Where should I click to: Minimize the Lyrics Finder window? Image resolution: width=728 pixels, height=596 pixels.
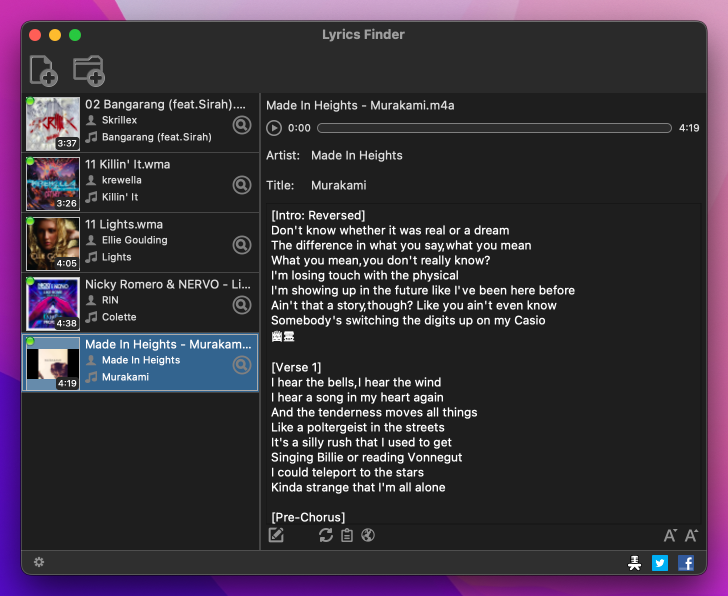click(x=55, y=35)
